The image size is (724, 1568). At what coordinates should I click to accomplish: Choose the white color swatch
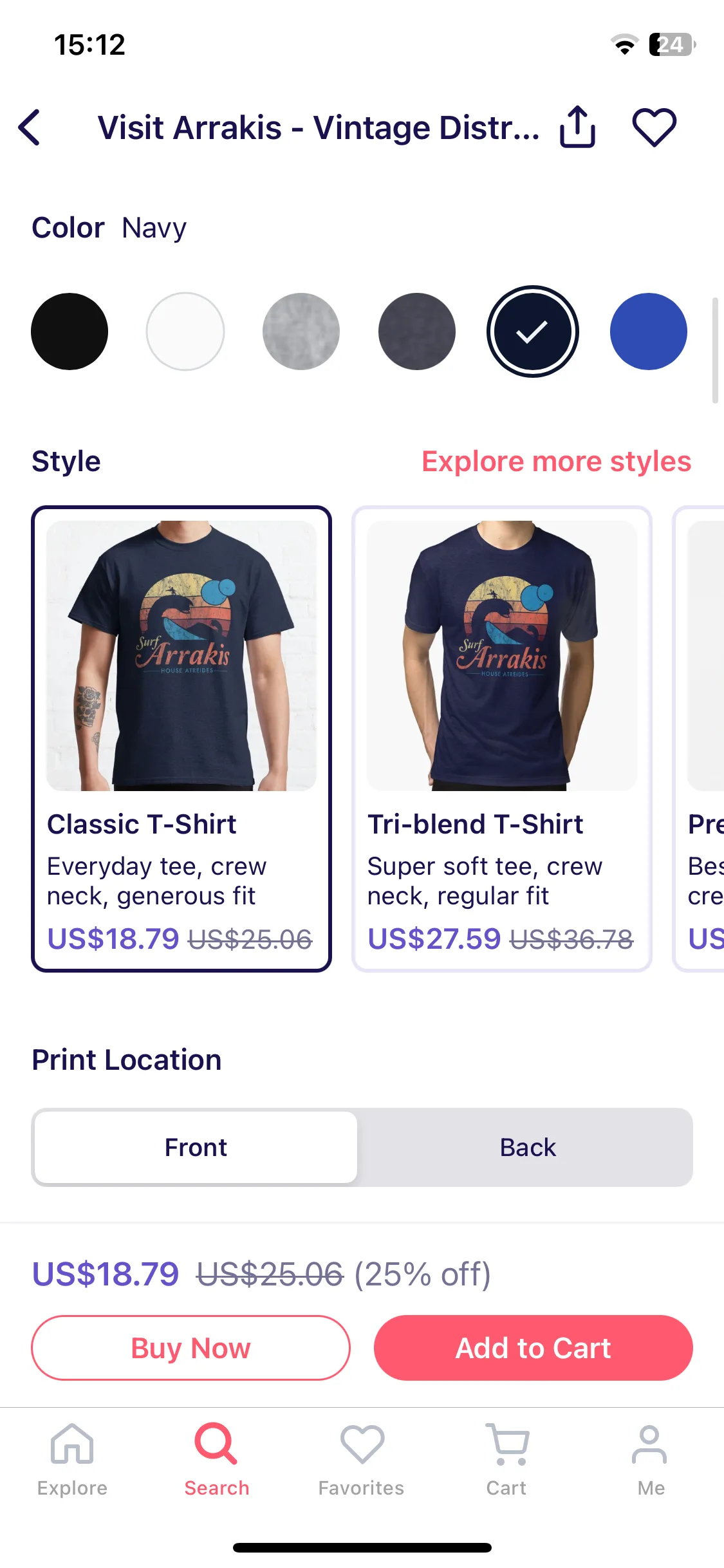point(185,331)
